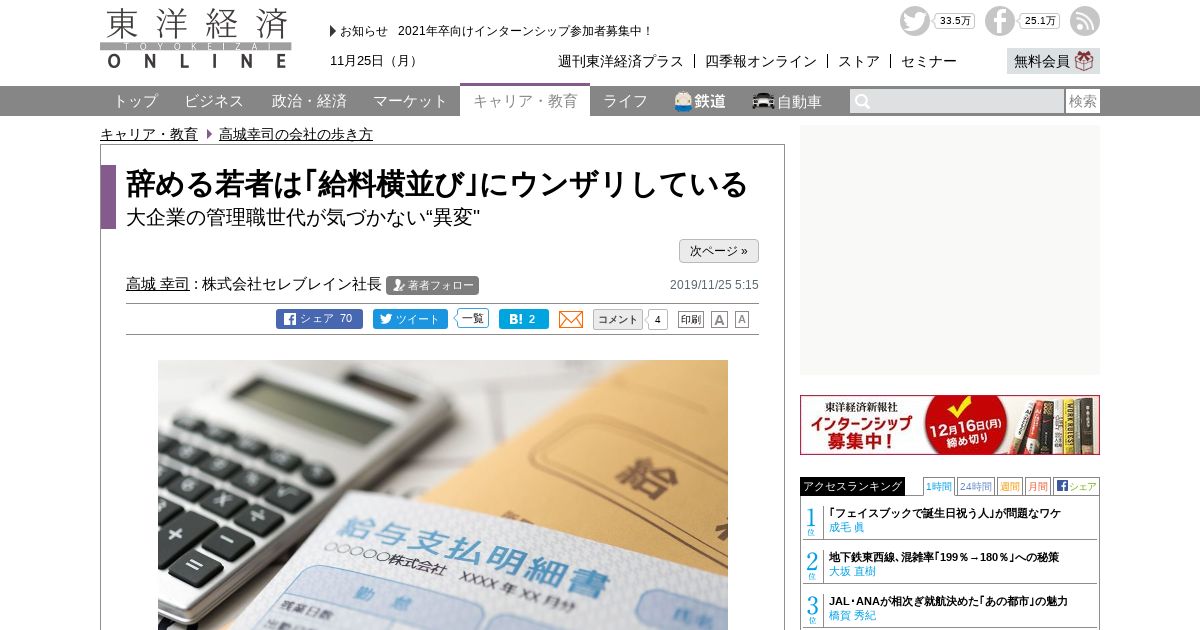Switch ranking to 24時間 tab
Image resolution: width=1200 pixels, height=630 pixels.
pos(975,486)
